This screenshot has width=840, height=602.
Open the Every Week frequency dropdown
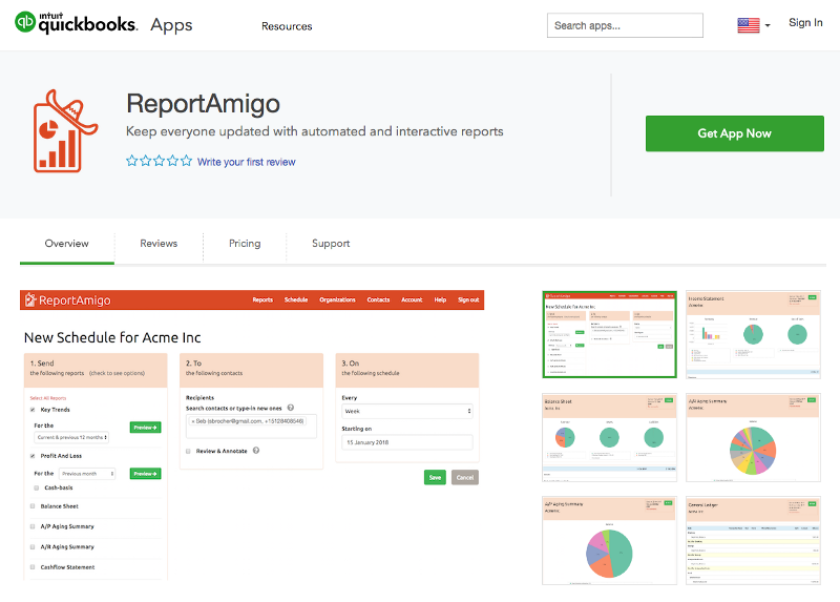[x=407, y=411]
